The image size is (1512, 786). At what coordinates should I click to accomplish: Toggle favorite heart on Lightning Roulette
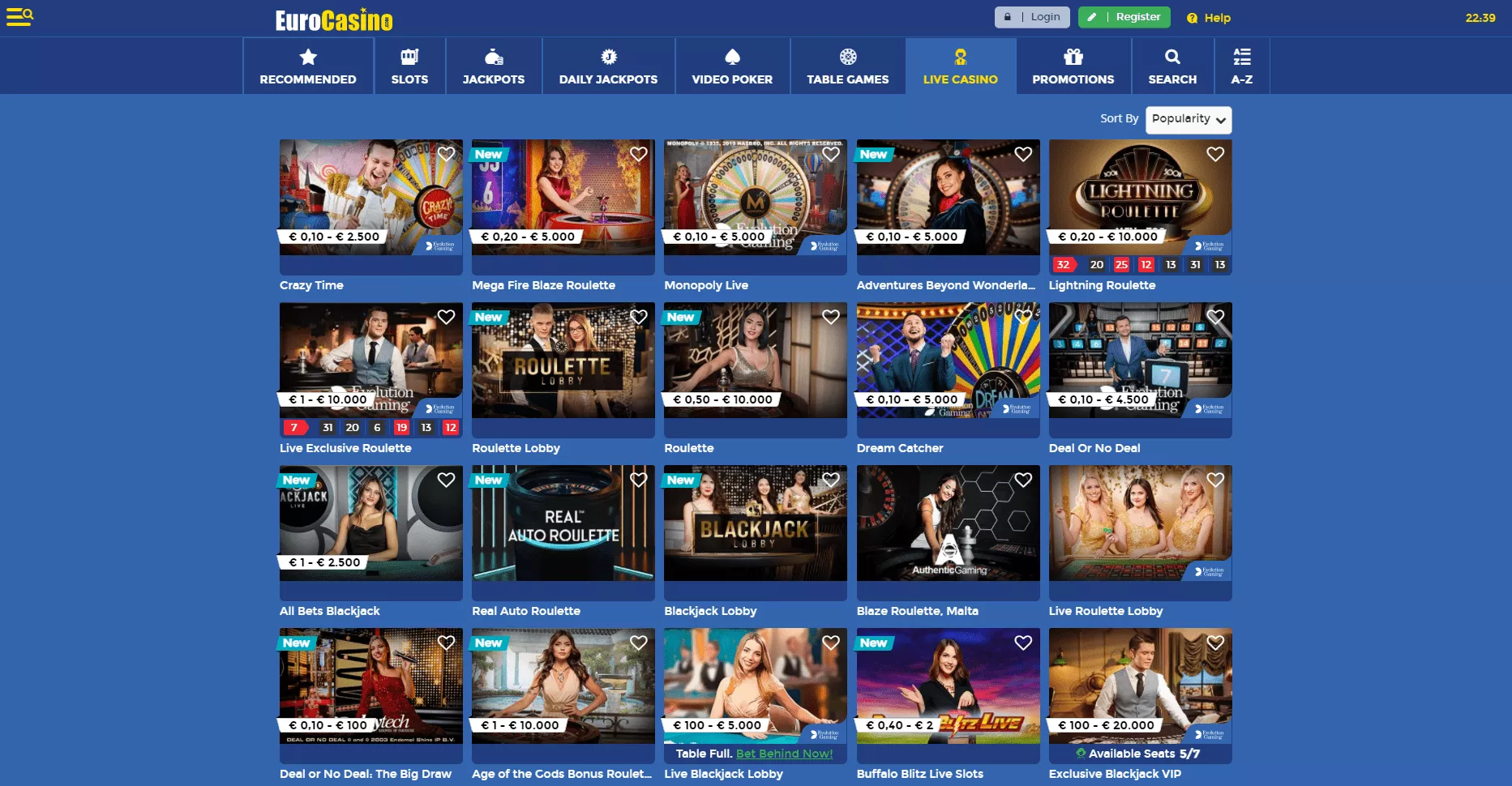pos(1215,154)
